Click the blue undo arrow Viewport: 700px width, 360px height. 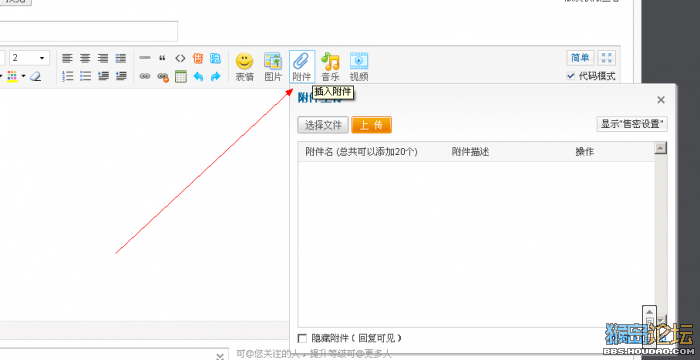(198, 76)
